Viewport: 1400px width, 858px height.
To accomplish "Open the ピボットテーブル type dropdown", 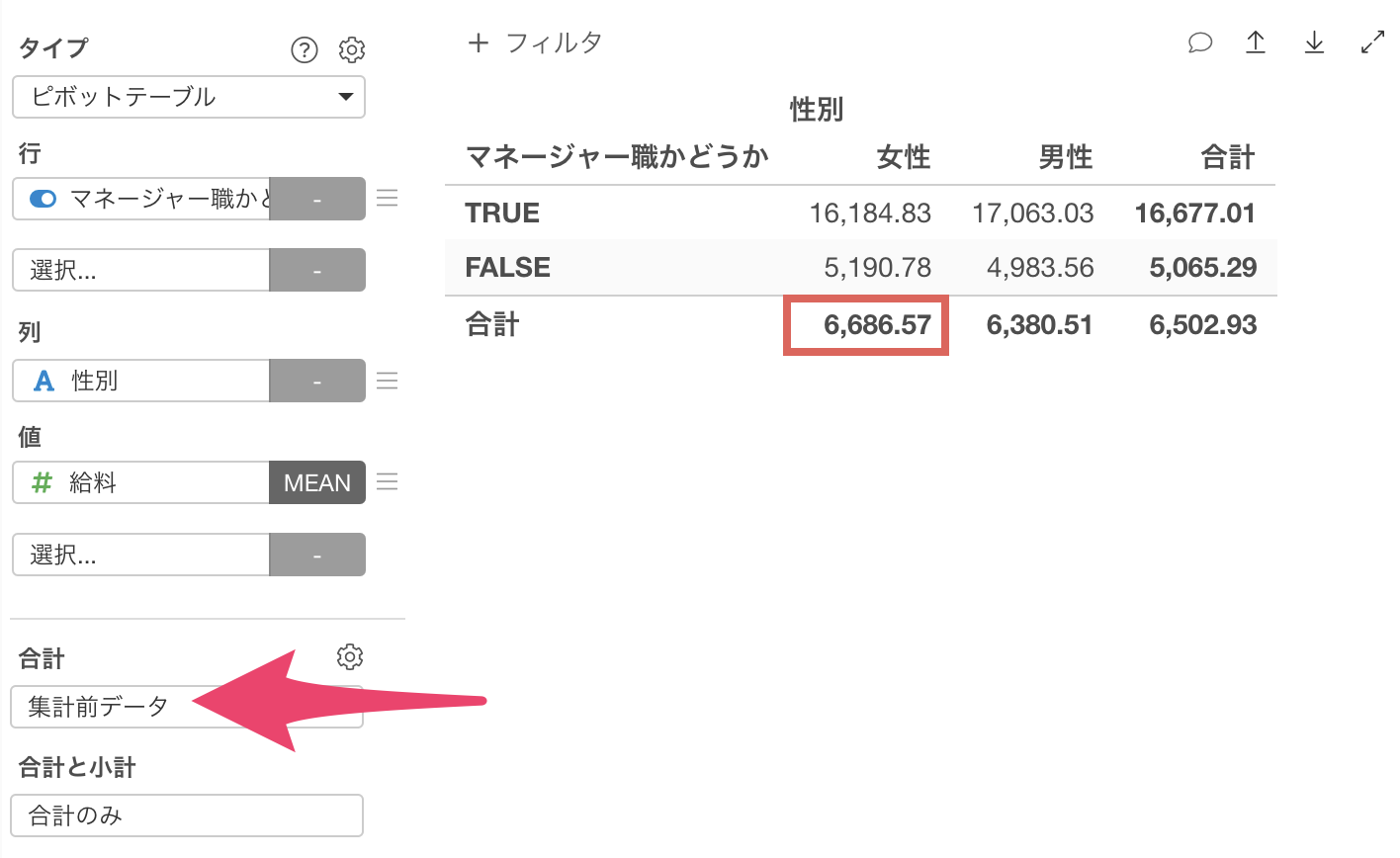I will click(x=189, y=97).
